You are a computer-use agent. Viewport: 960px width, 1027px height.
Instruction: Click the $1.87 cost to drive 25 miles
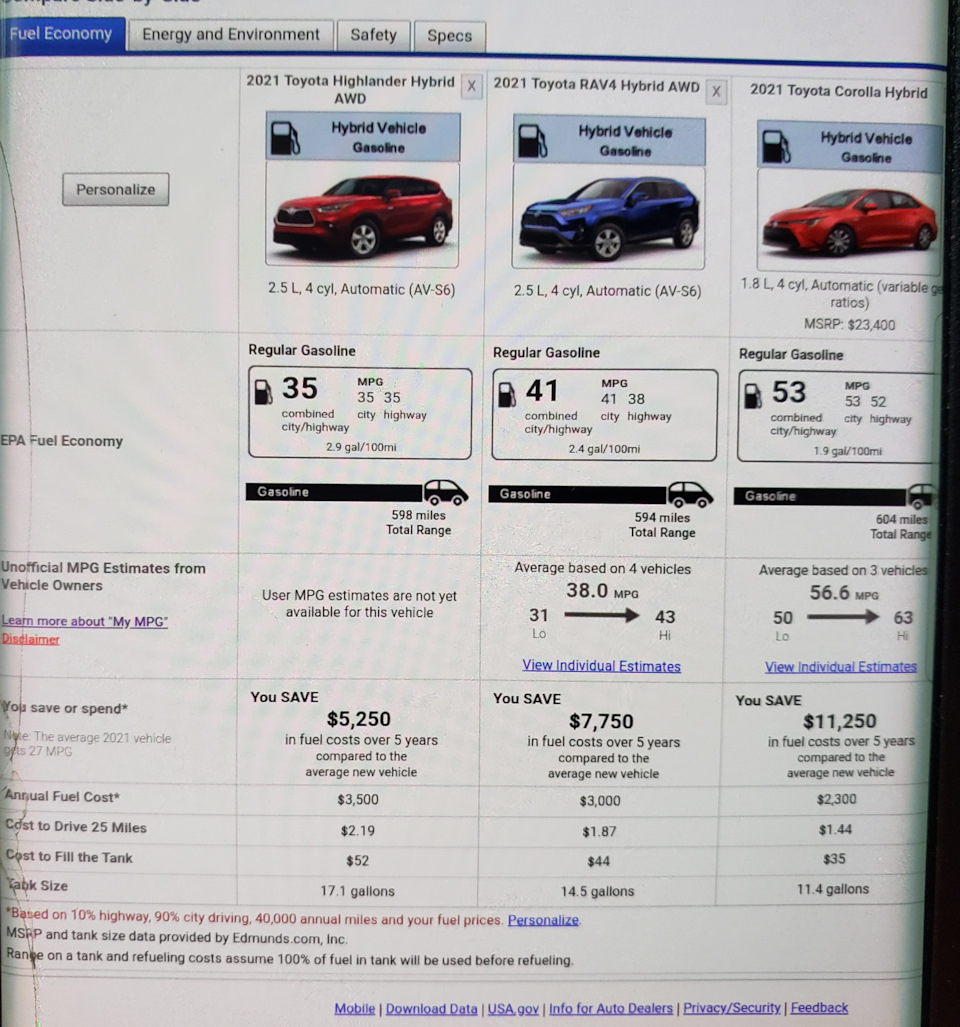599,832
